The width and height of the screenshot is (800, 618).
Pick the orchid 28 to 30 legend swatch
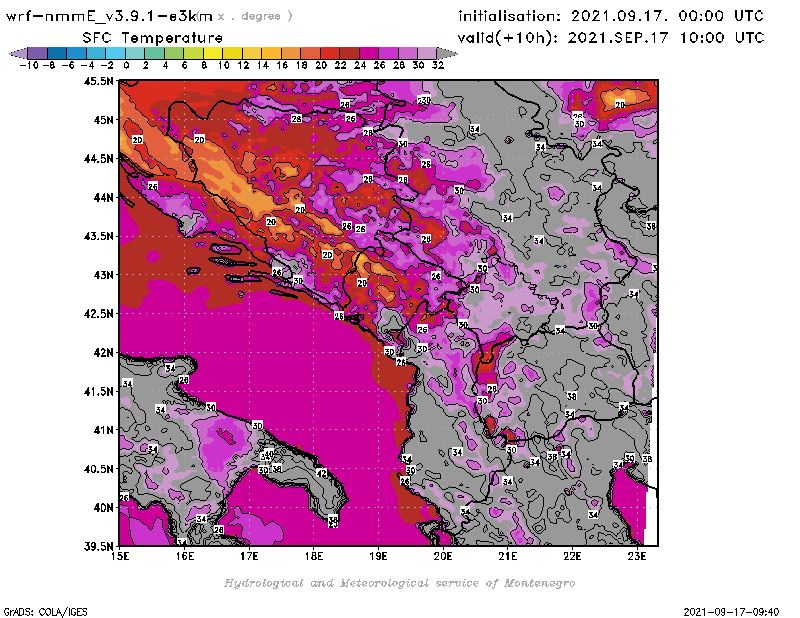pyautogui.click(x=408, y=54)
